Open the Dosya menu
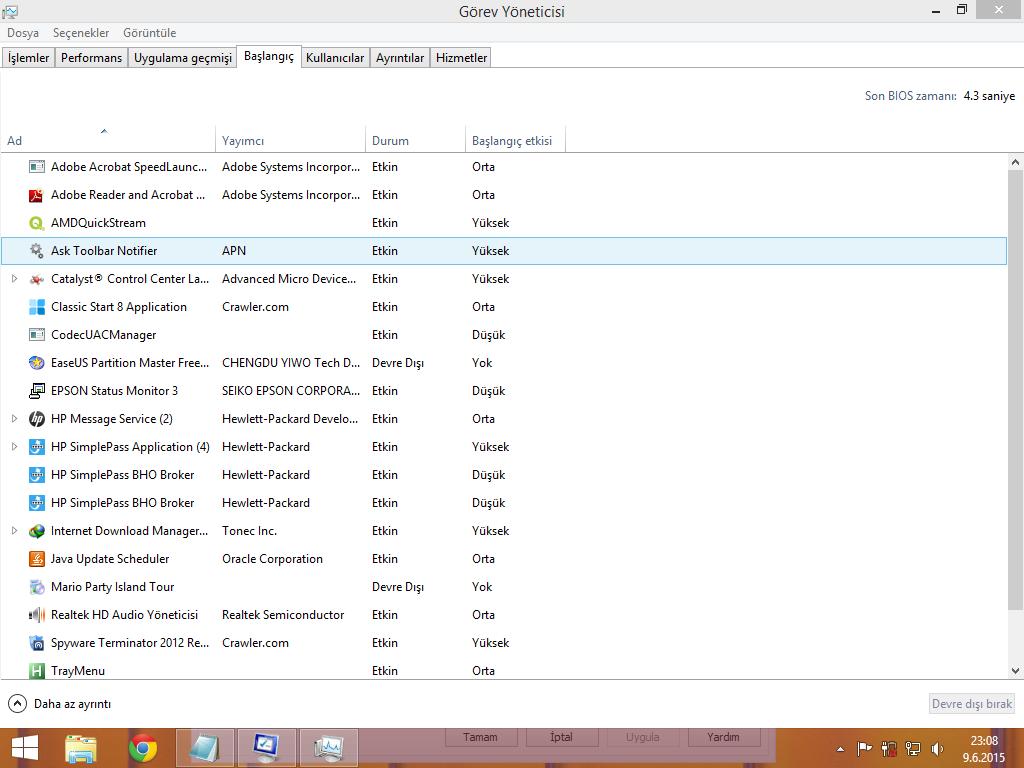Image resolution: width=1024 pixels, height=768 pixels. tap(23, 33)
